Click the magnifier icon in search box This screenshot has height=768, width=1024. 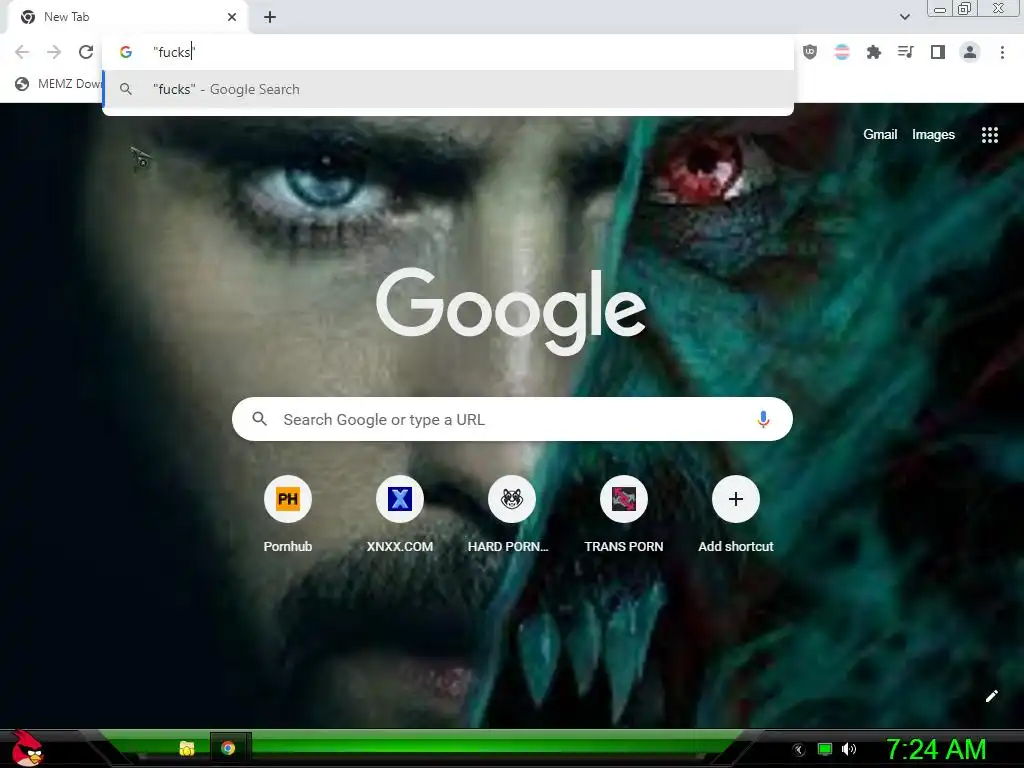pyautogui.click(x=259, y=419)
